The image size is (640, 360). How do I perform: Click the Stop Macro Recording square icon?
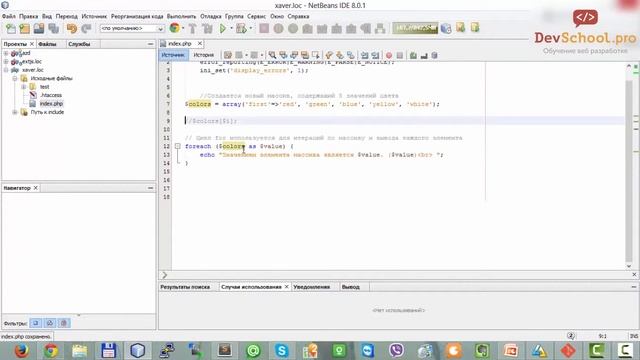pos(400,55)
